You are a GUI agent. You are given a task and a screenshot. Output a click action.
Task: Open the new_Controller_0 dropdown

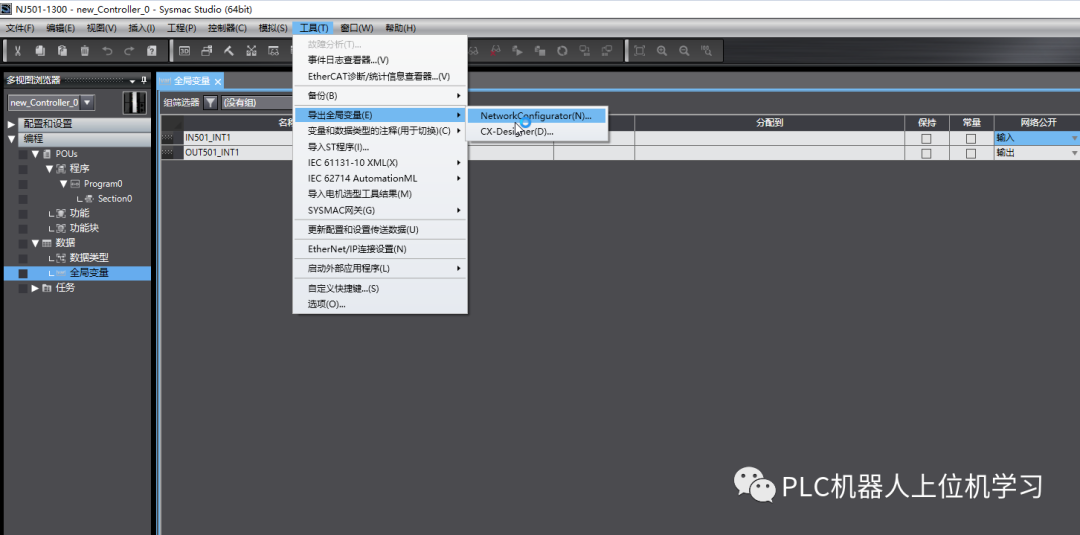87,103
